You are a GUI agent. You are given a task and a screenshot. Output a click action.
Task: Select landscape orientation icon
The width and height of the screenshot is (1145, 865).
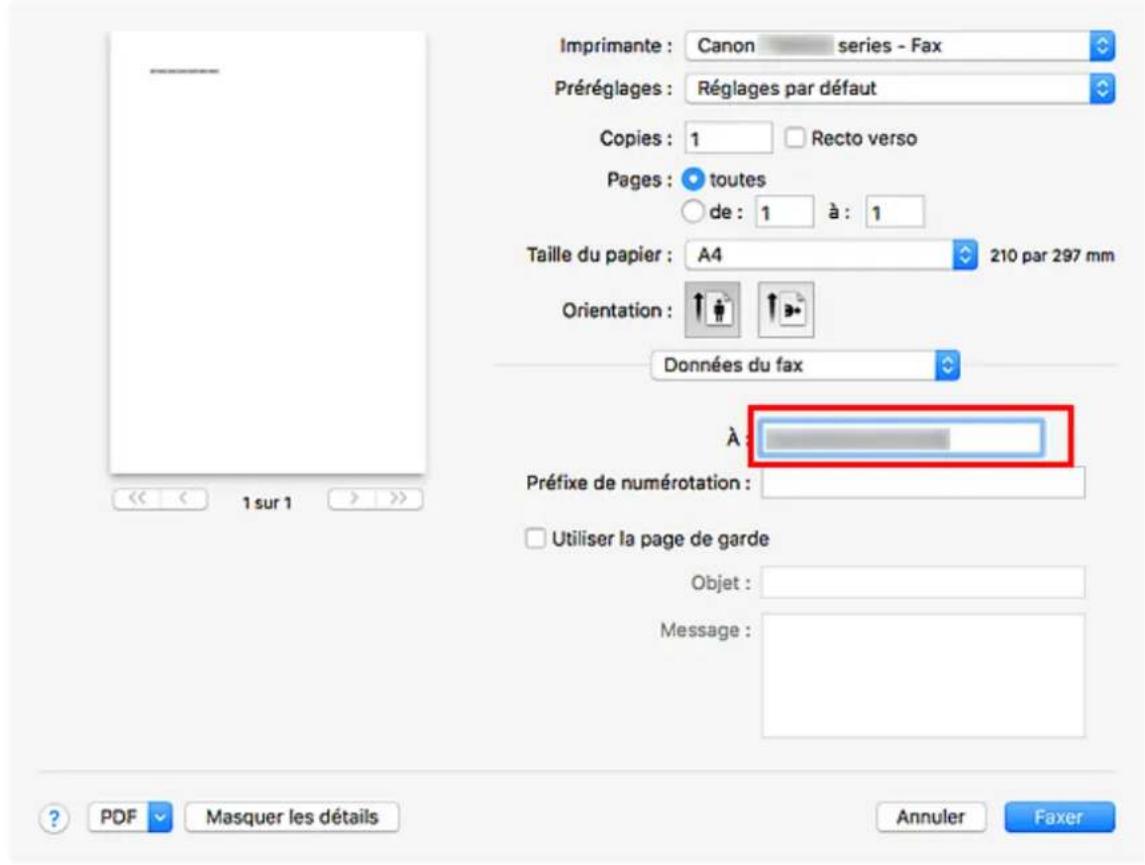(786, 310)
